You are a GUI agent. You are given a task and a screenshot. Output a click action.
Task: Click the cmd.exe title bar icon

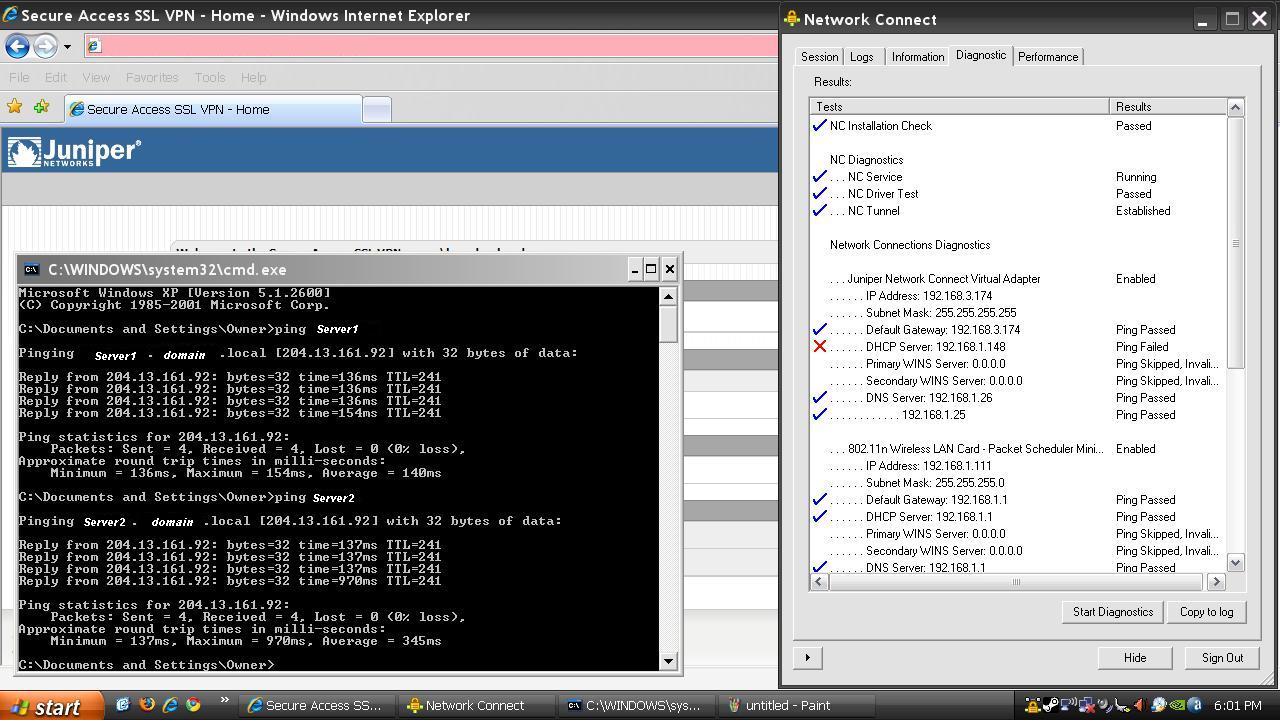tap(31, 270)
